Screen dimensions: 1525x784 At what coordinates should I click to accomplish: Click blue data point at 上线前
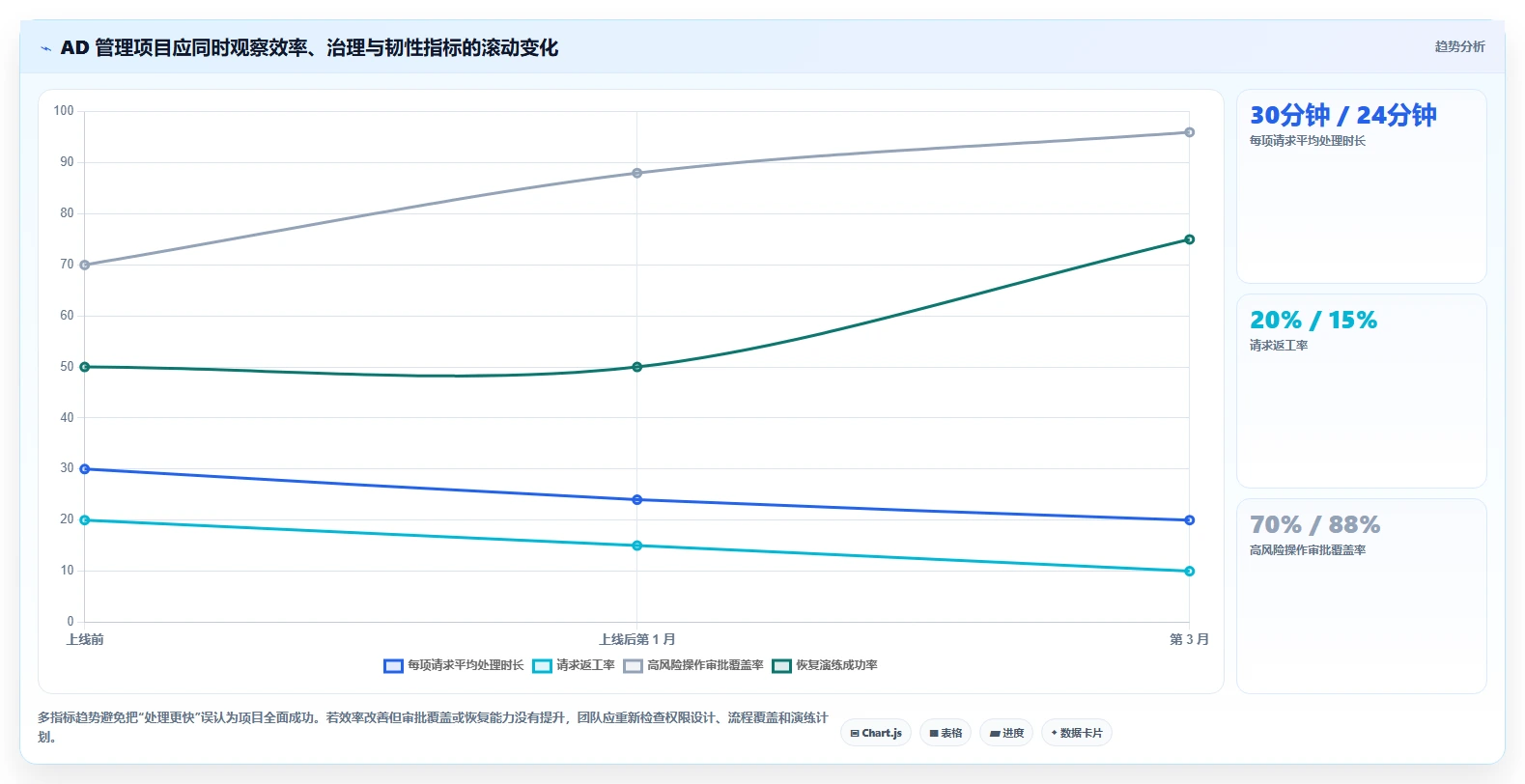coord(85,469)
